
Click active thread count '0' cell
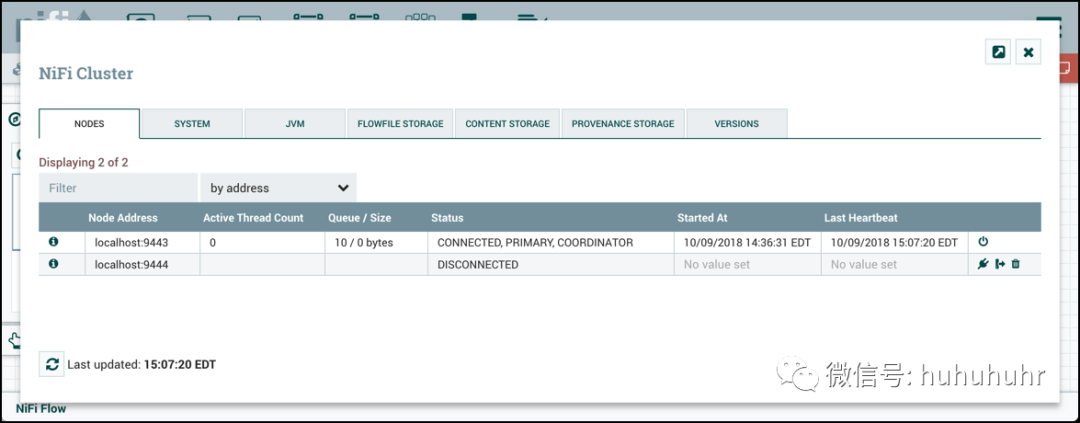point(262,243)
